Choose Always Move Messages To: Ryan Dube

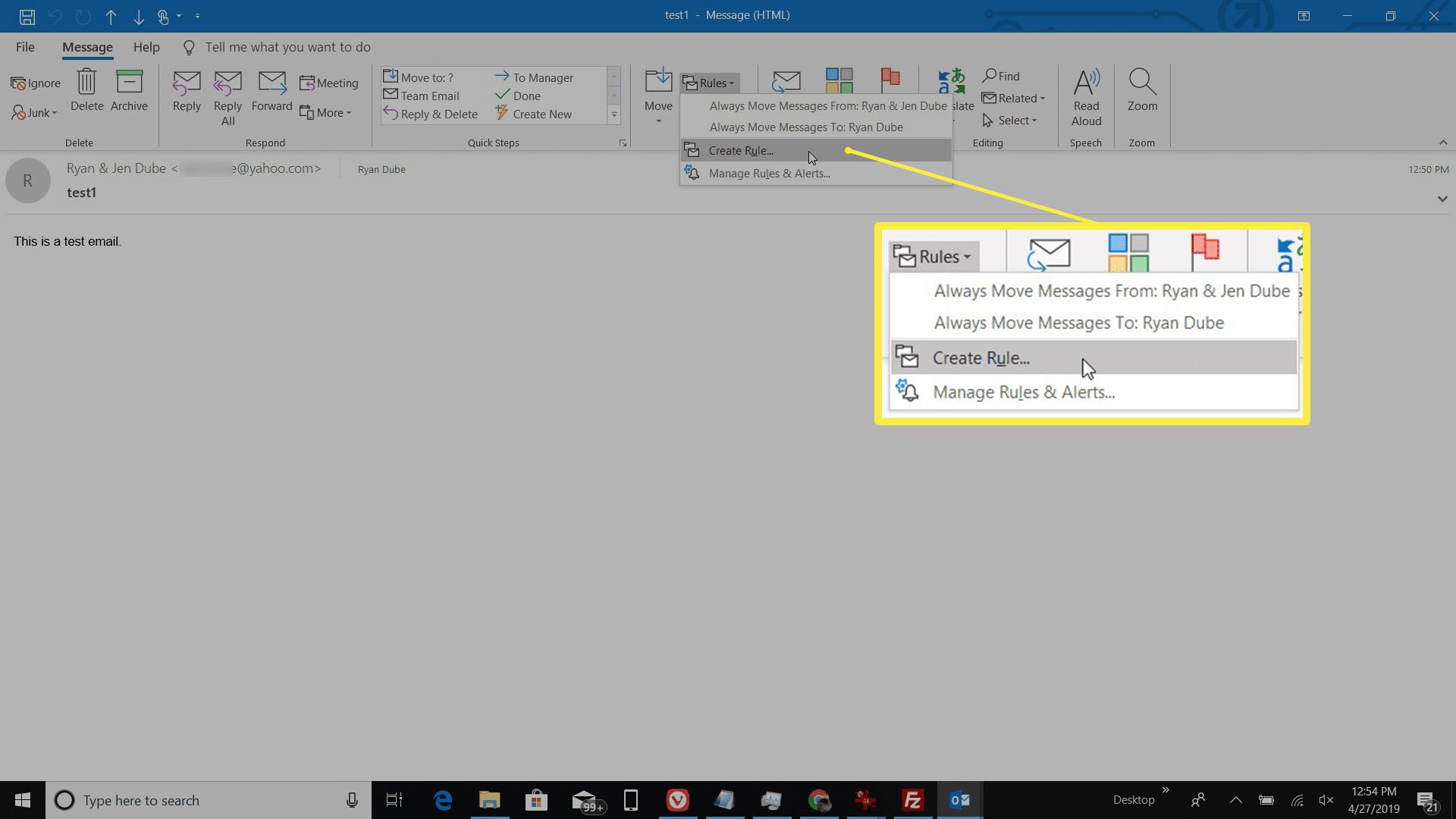(x=816, y=127)
